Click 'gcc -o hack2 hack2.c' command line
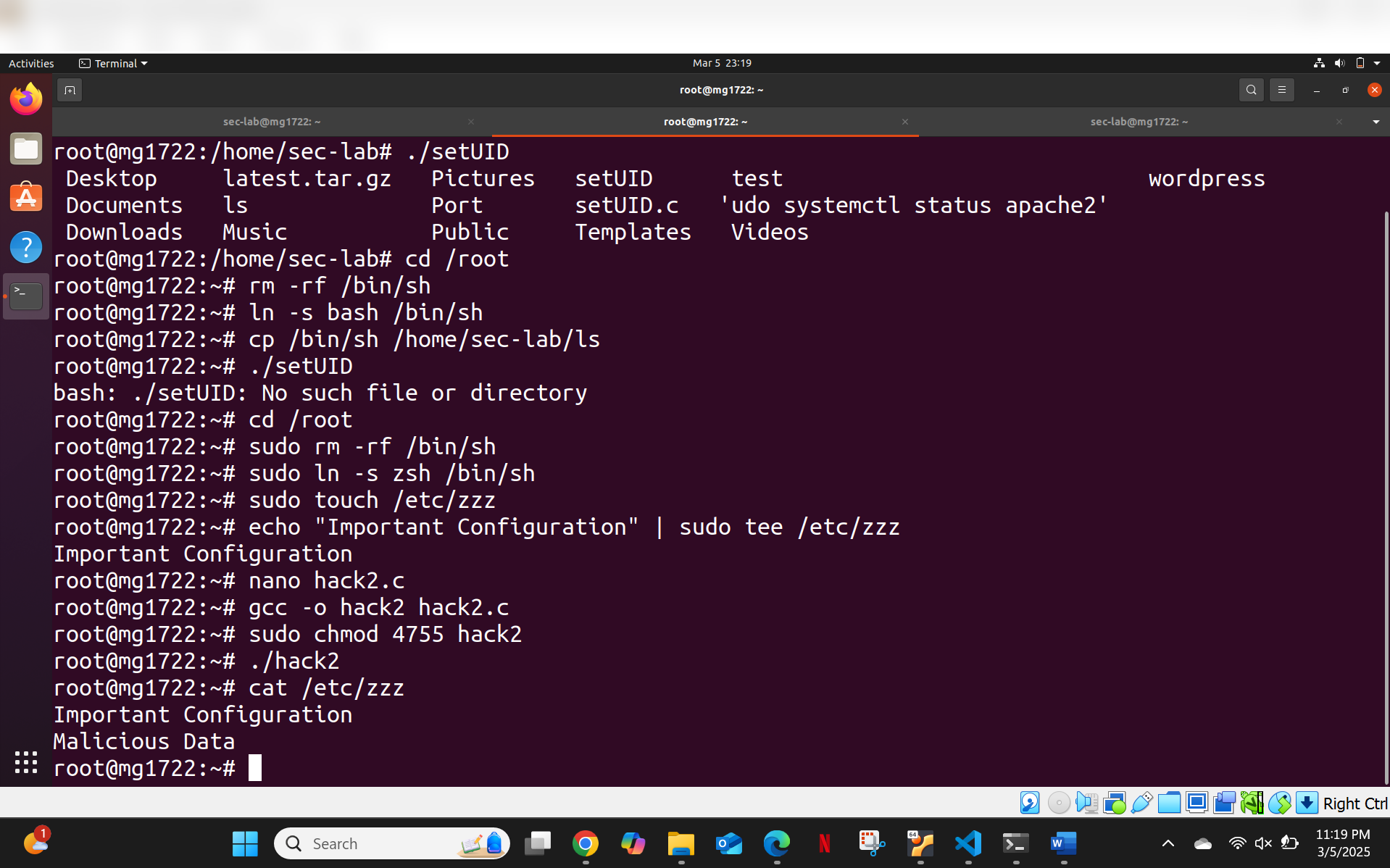This screenshot has width=1390, height=868. point(378,607)
